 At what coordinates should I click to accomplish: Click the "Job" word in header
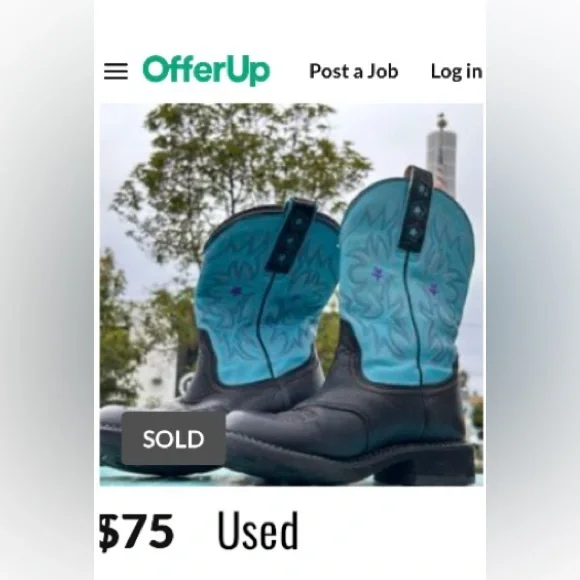coord(382,71)
